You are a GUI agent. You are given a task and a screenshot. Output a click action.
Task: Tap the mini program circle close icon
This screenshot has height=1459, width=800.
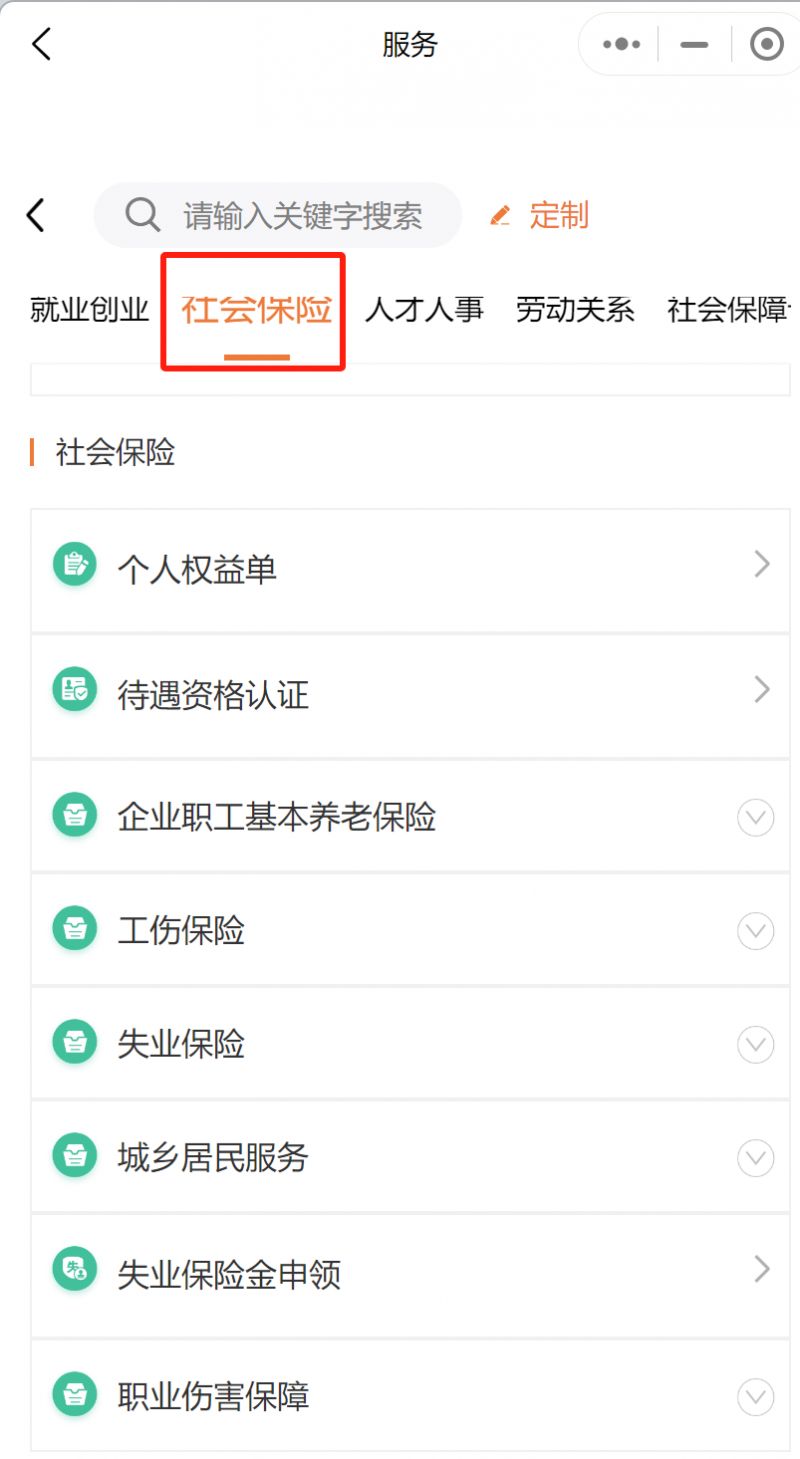(766, 44)
